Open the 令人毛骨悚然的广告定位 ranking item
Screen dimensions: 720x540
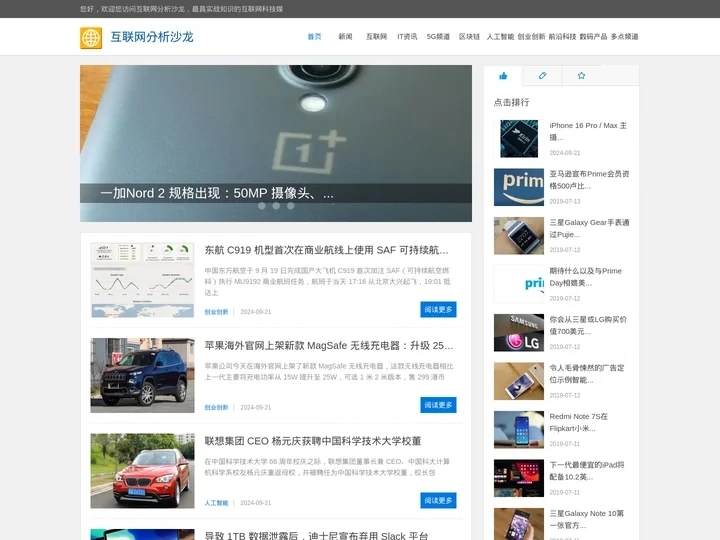[x=587, y=374]
